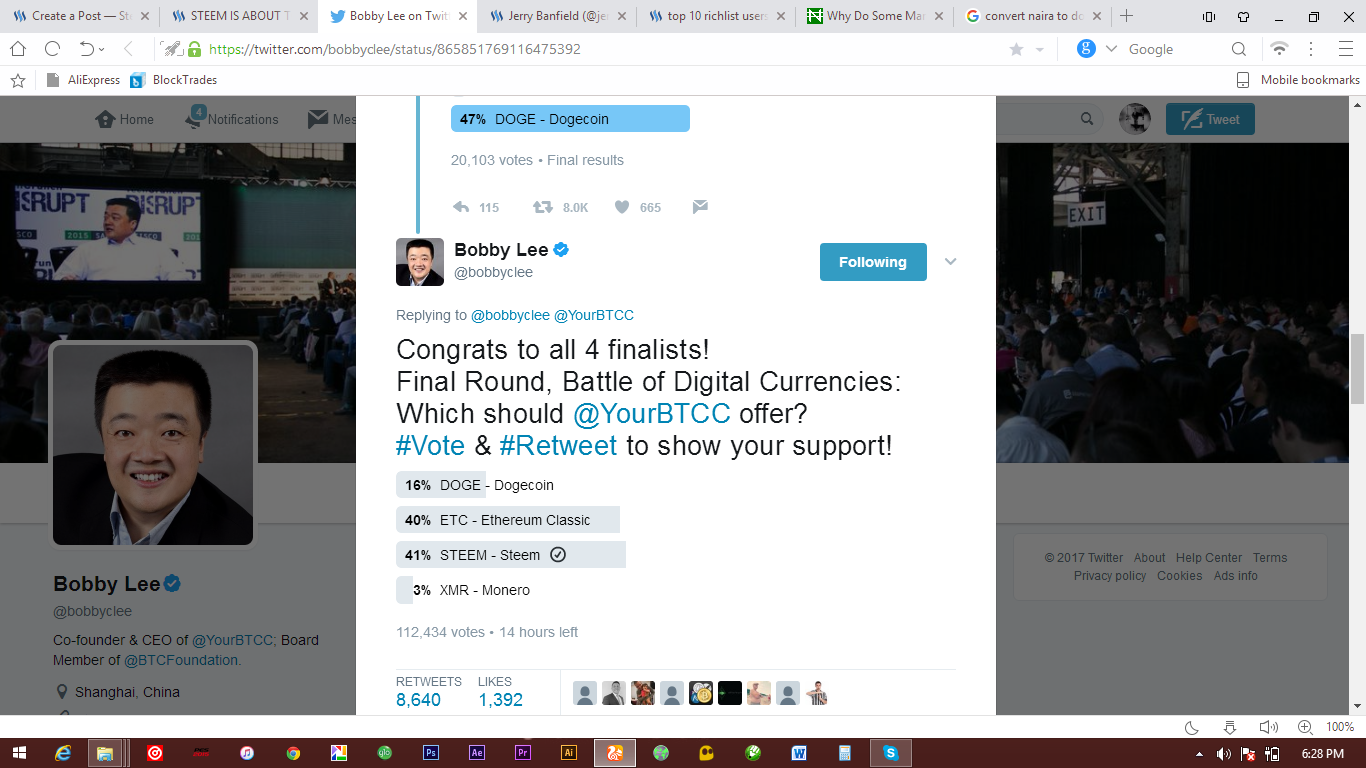Click the retweet icon showing 8.0K

point(542,207)
